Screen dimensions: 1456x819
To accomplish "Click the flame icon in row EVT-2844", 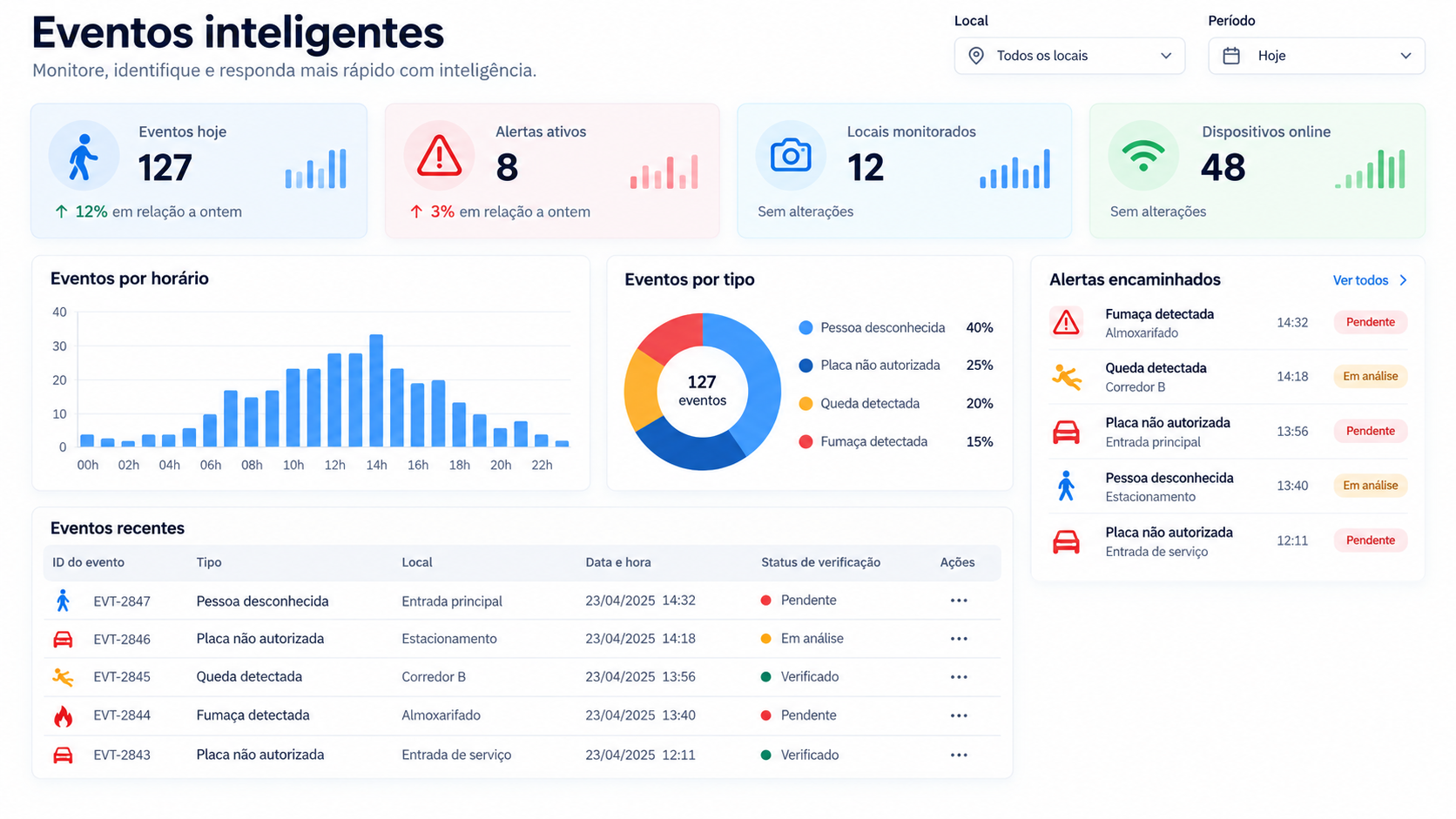I will click(63, 716).
